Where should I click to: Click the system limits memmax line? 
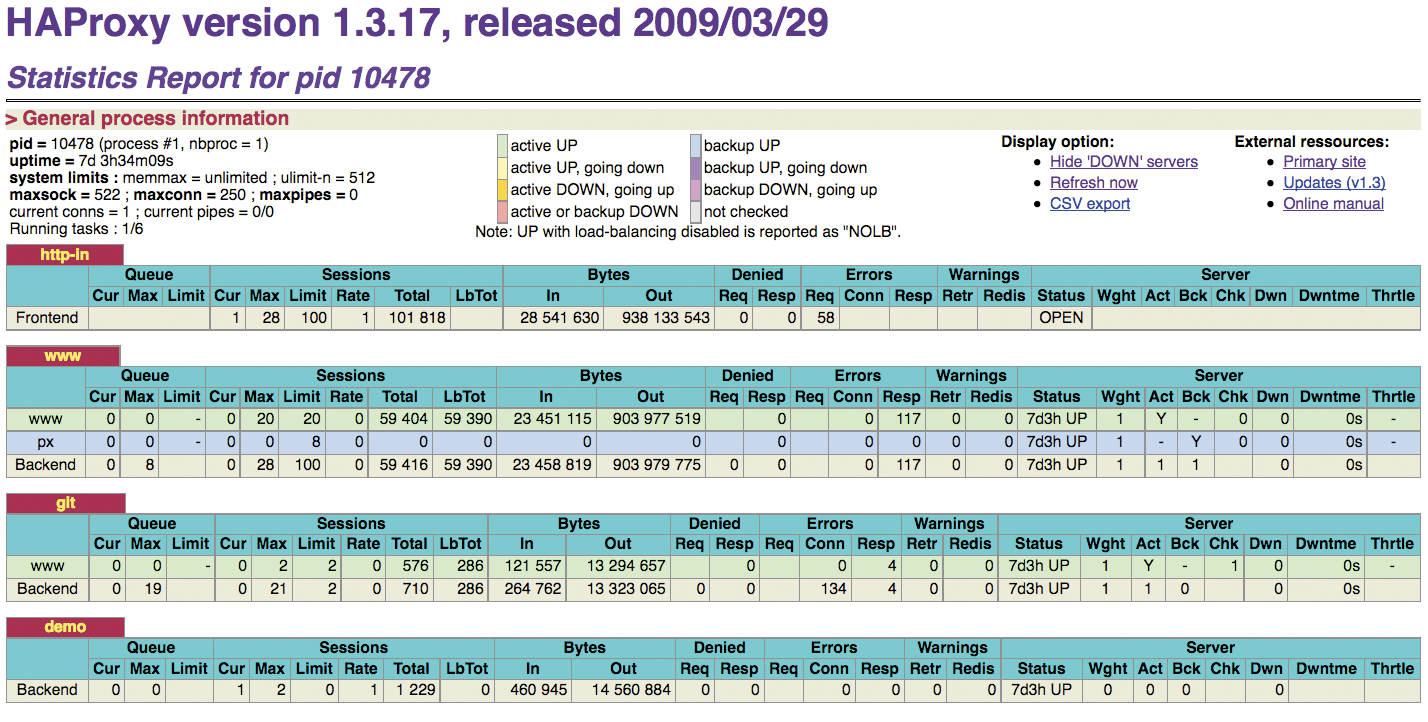(x=192, y=178)
